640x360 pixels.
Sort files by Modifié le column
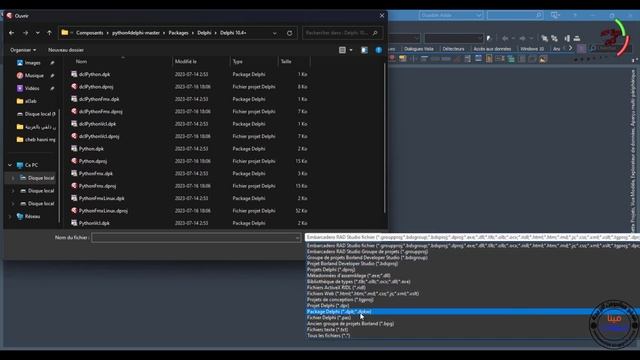pos(186,62)
